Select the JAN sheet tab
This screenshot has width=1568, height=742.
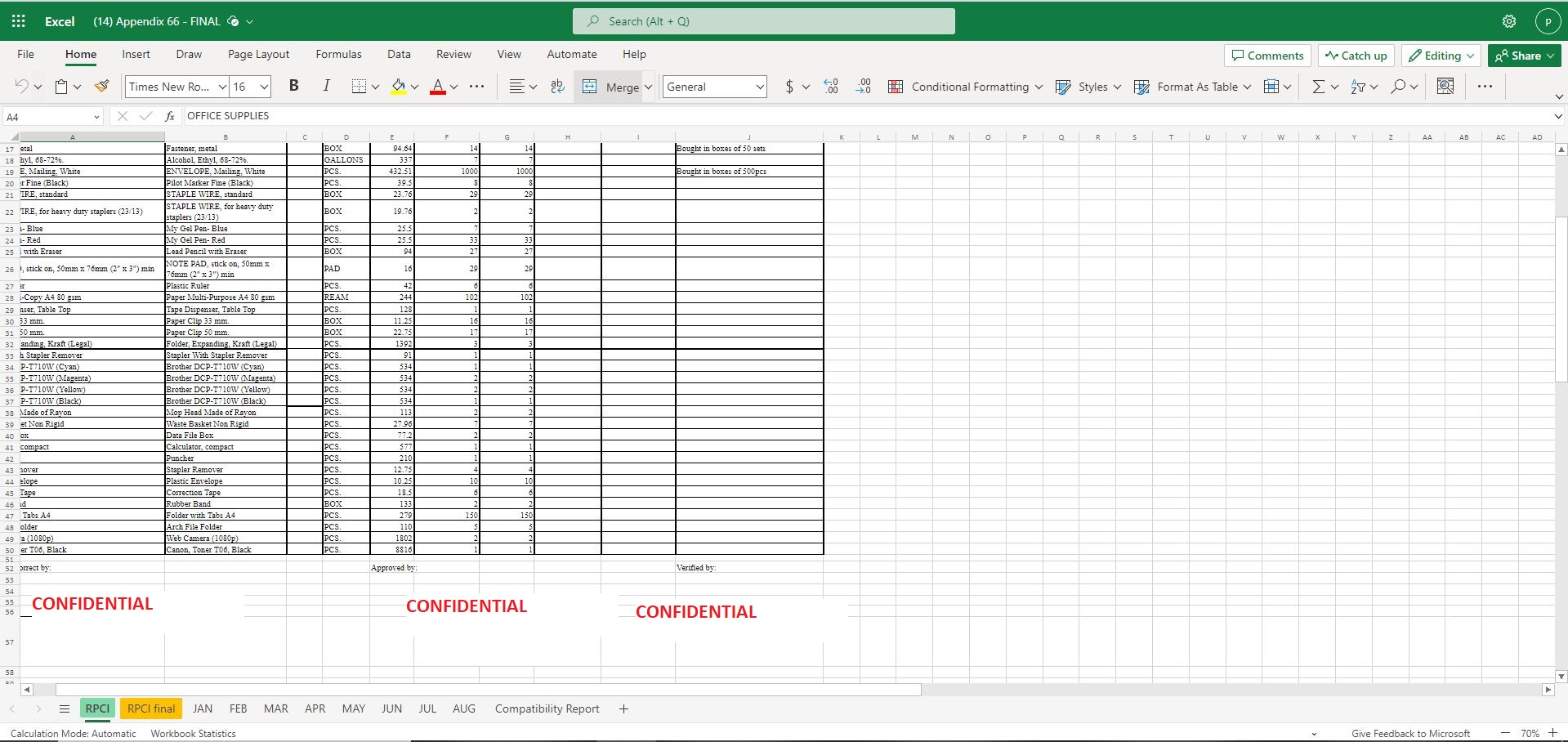[203, 708]
